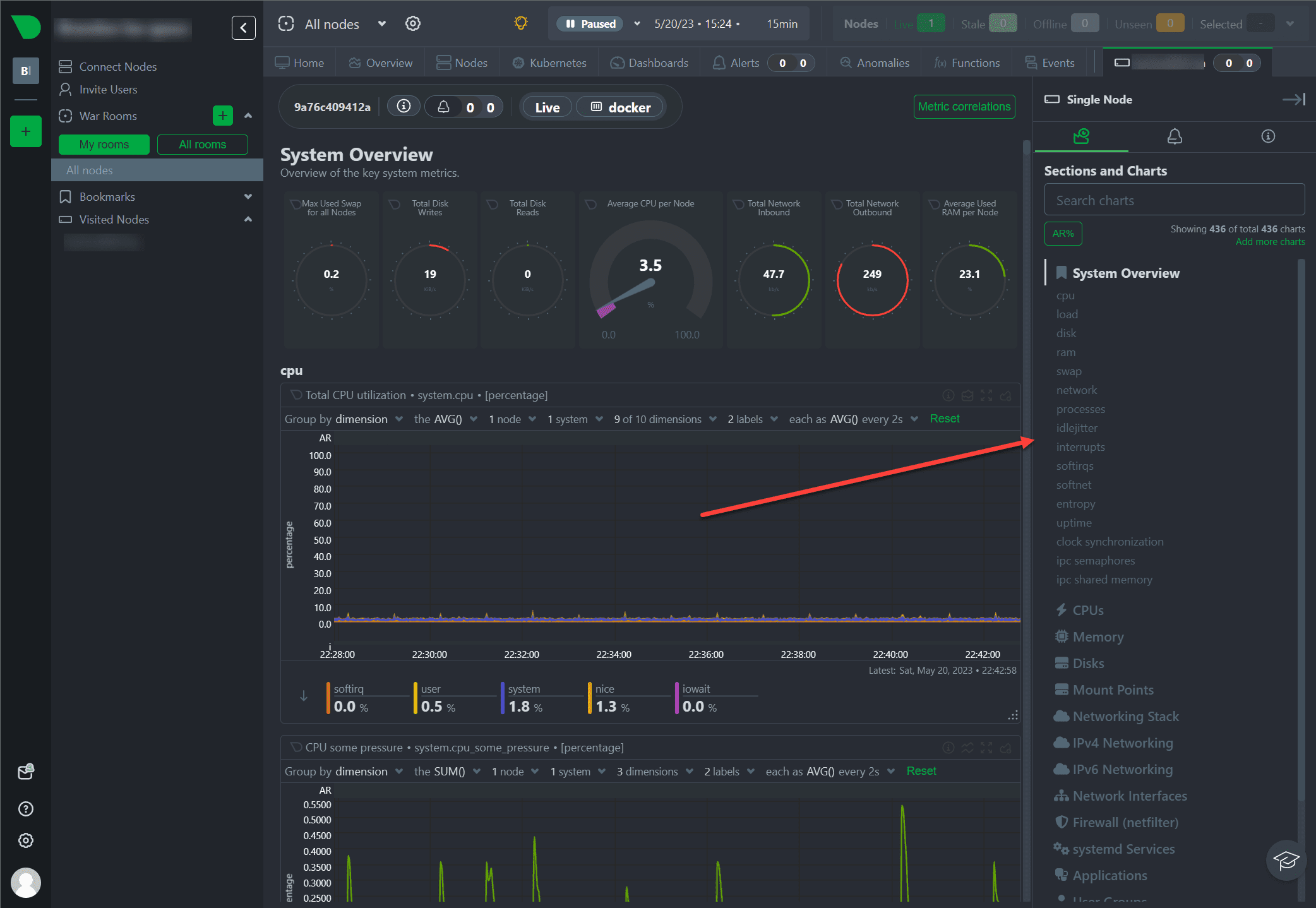The height and width of the screenshot is (908, 1316).
Task: Click the Search charts input field
Action: tap(1174, 200)
